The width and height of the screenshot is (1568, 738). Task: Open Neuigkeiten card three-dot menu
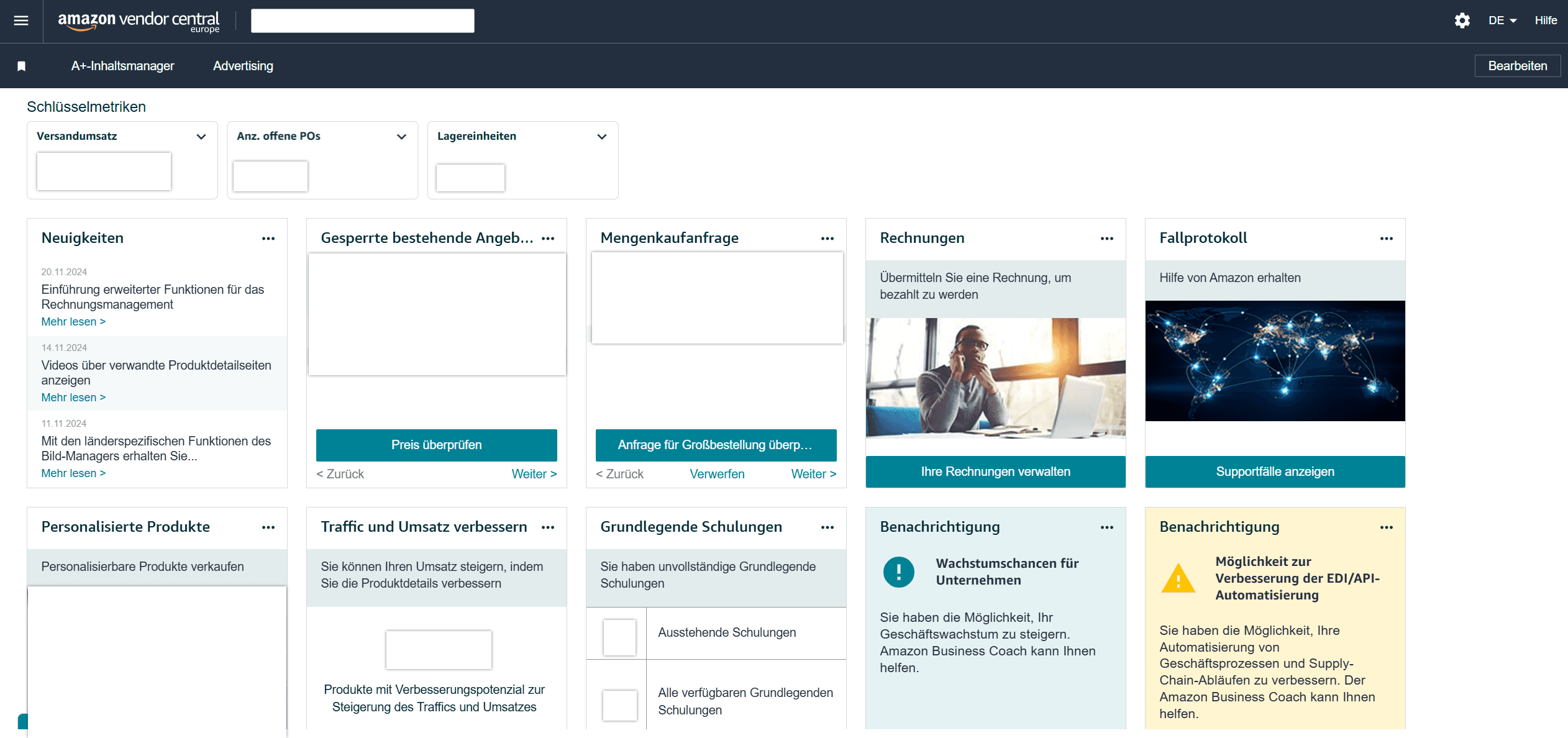(268, 239)
